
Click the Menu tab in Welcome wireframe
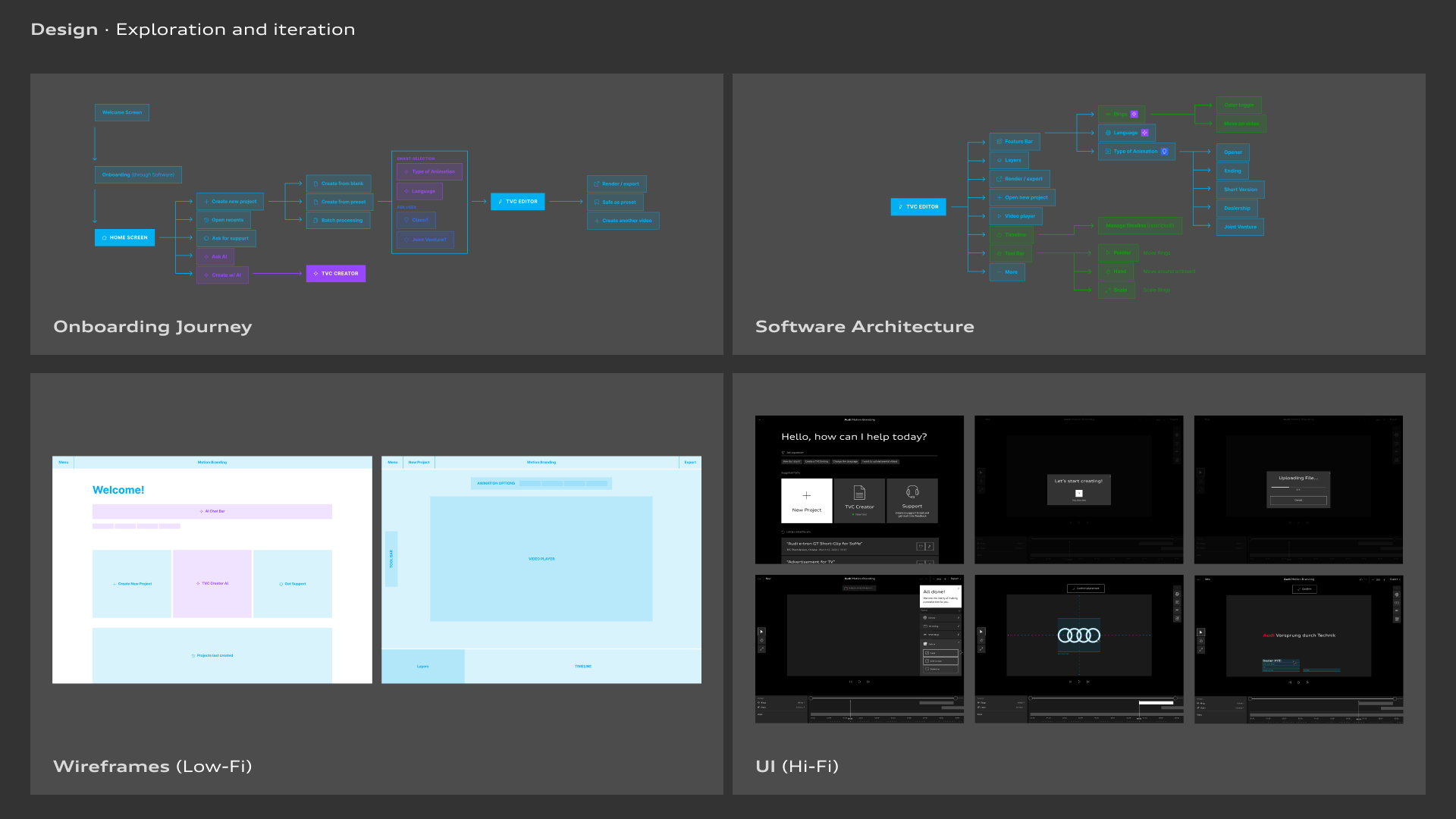(x=64, y=463)
